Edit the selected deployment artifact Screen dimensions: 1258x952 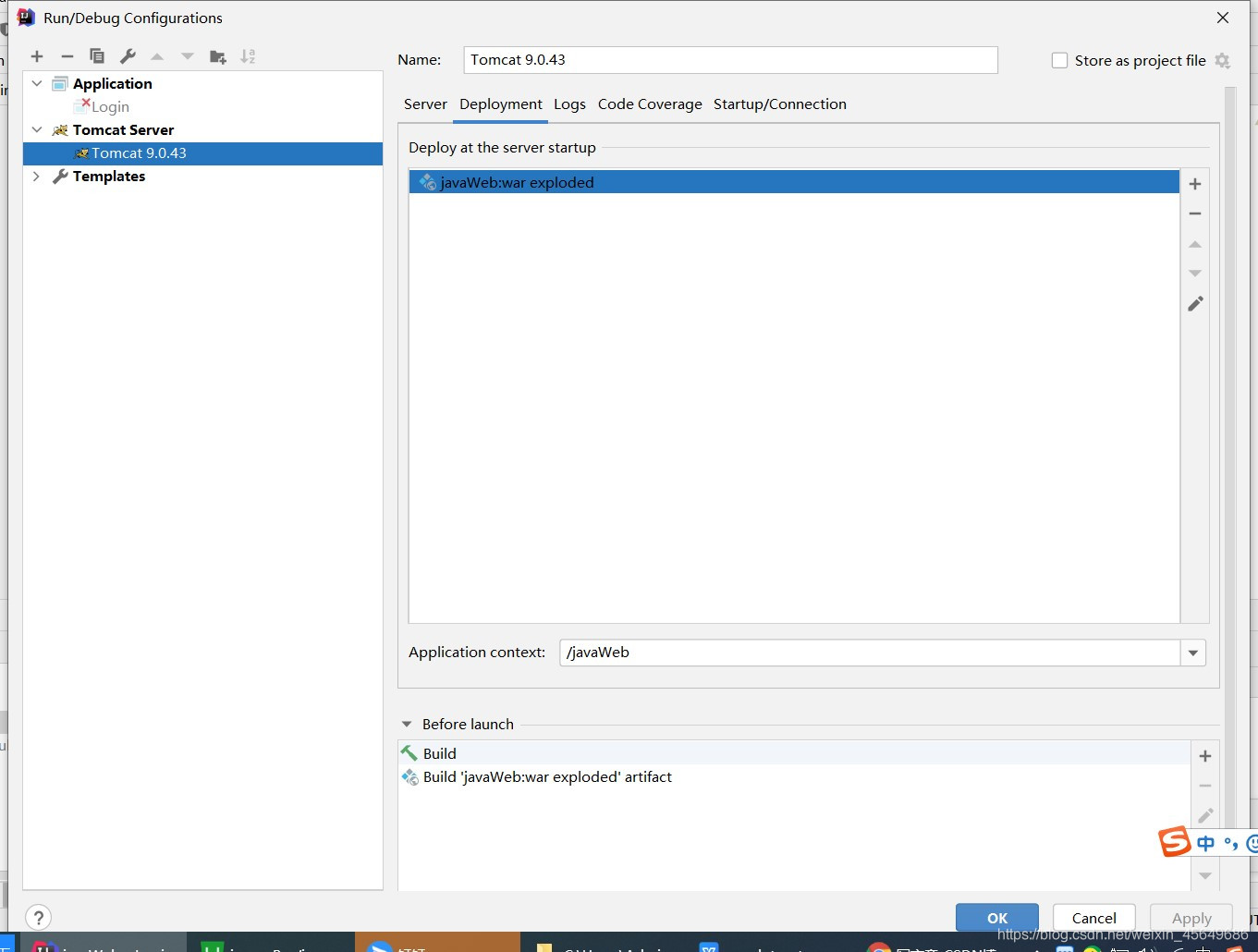click(x=1195, y=303)
